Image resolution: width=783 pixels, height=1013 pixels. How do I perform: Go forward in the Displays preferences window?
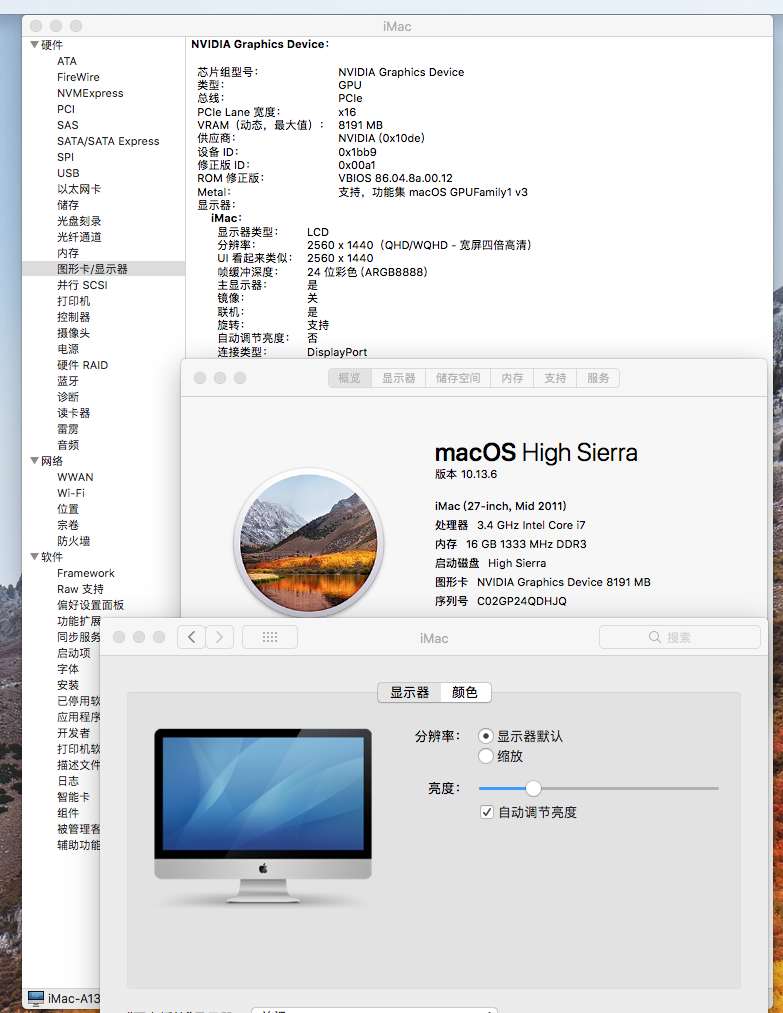[x=220, y=637]
